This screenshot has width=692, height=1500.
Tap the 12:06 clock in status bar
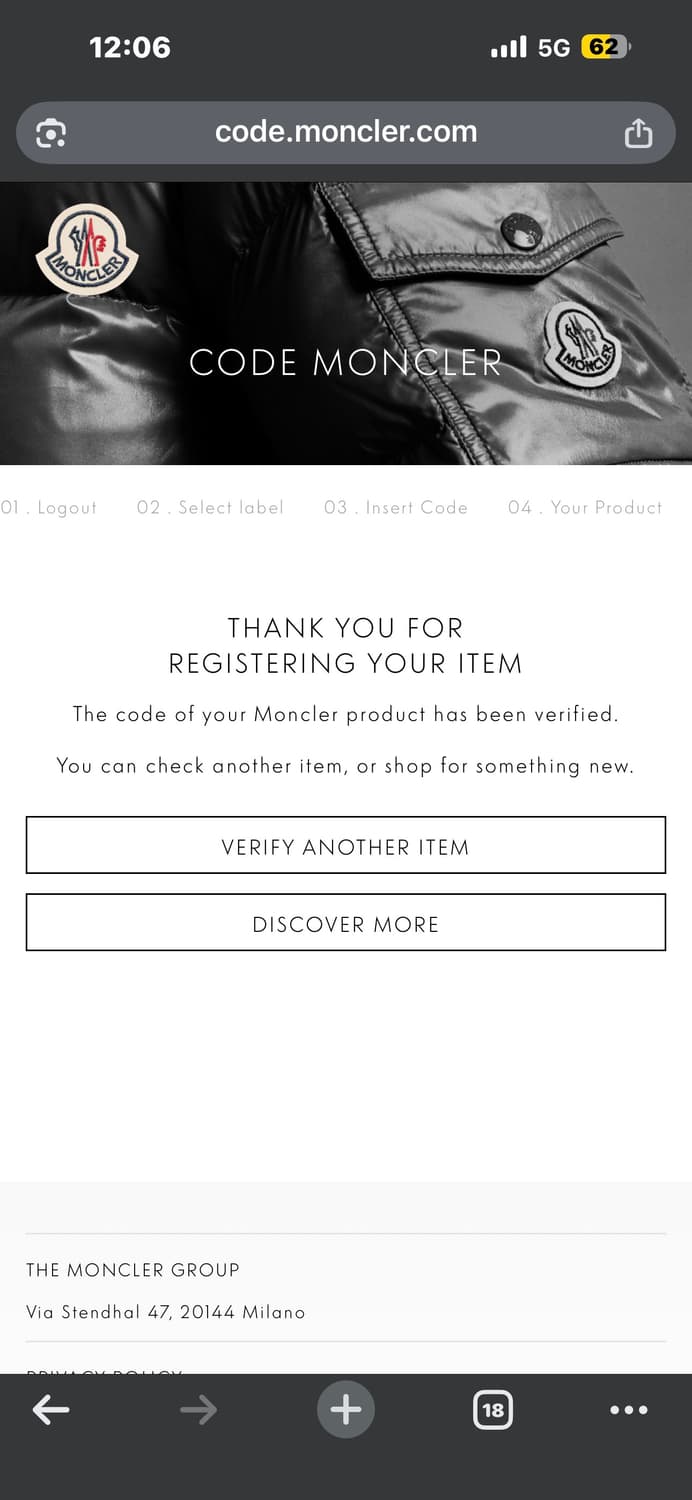click(x=130, y=47)
